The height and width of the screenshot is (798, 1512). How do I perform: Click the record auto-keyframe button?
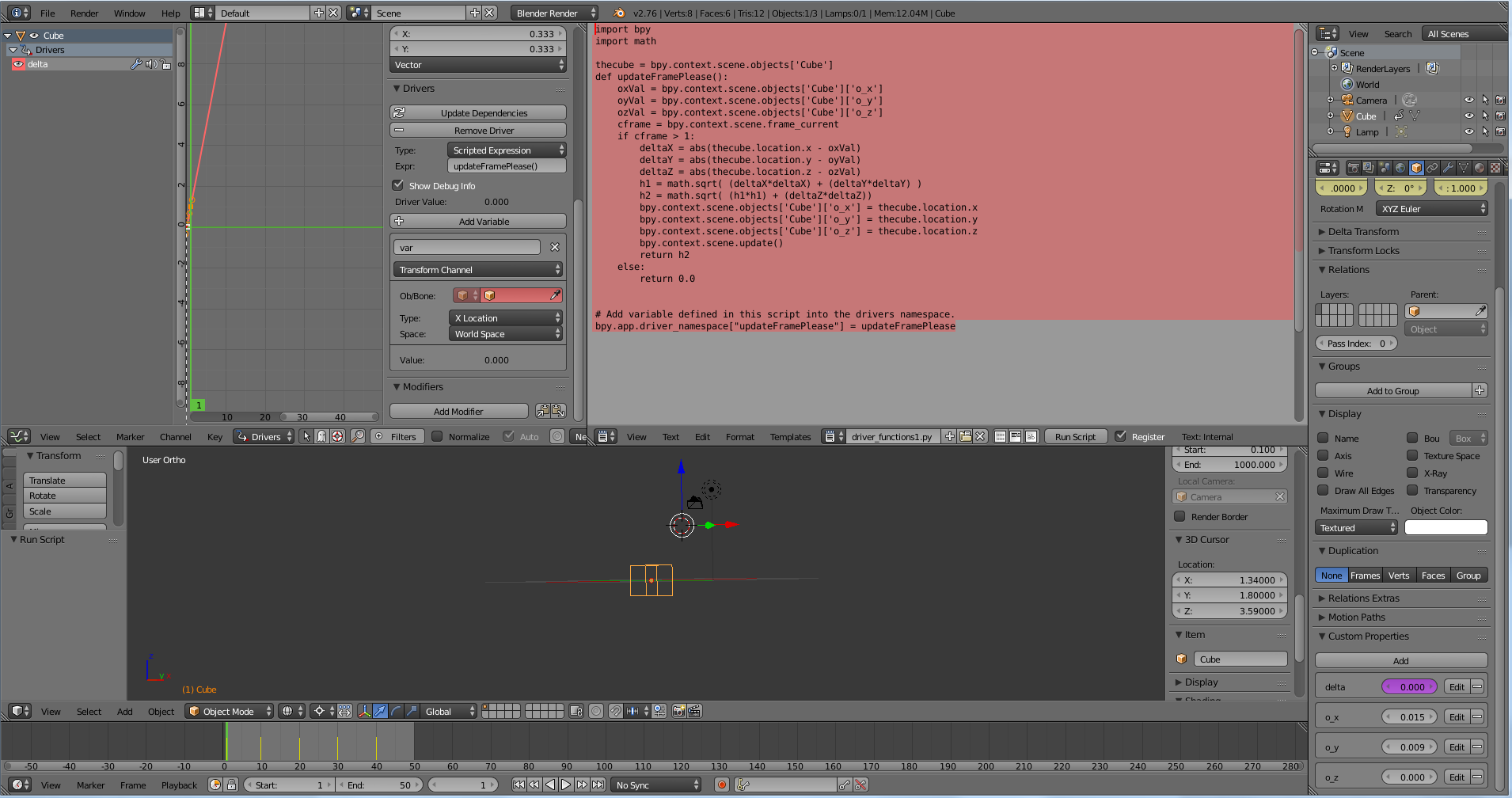pos(721,785)
